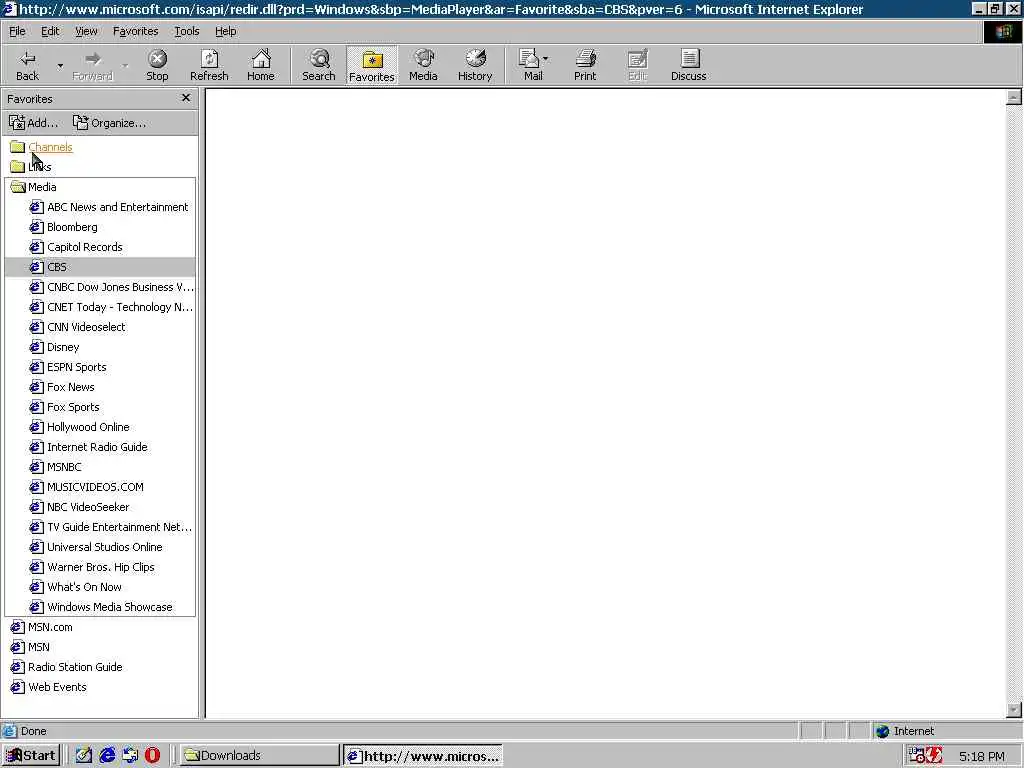
Task: Open the Back history dropdown arrow
Action: tap(60, 65)
